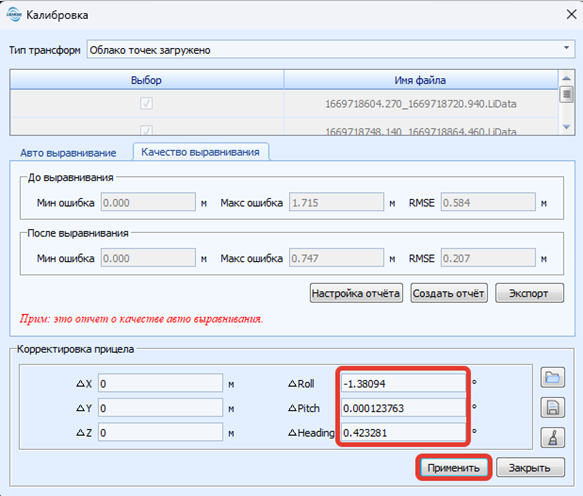This screenshot has width=583, height=496.
Task: Toggle checkbox for file 1669718748.140 row
Action: point(146,130)
